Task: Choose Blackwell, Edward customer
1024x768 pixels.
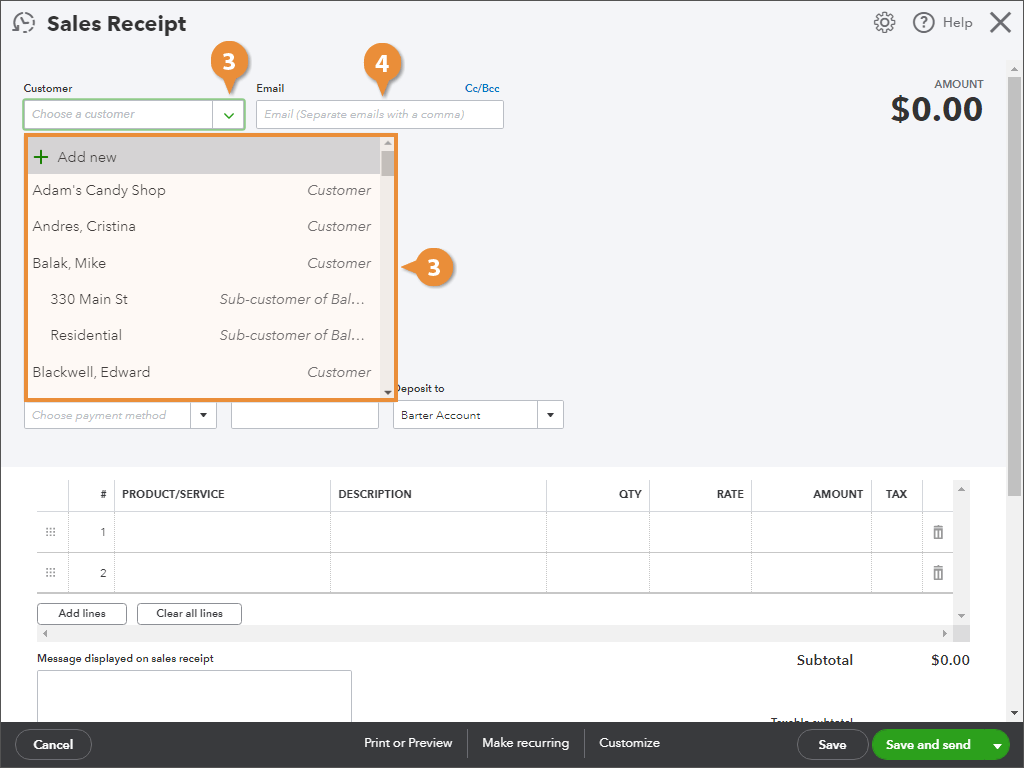Action: pyautogui.click(x=91, y=372)
